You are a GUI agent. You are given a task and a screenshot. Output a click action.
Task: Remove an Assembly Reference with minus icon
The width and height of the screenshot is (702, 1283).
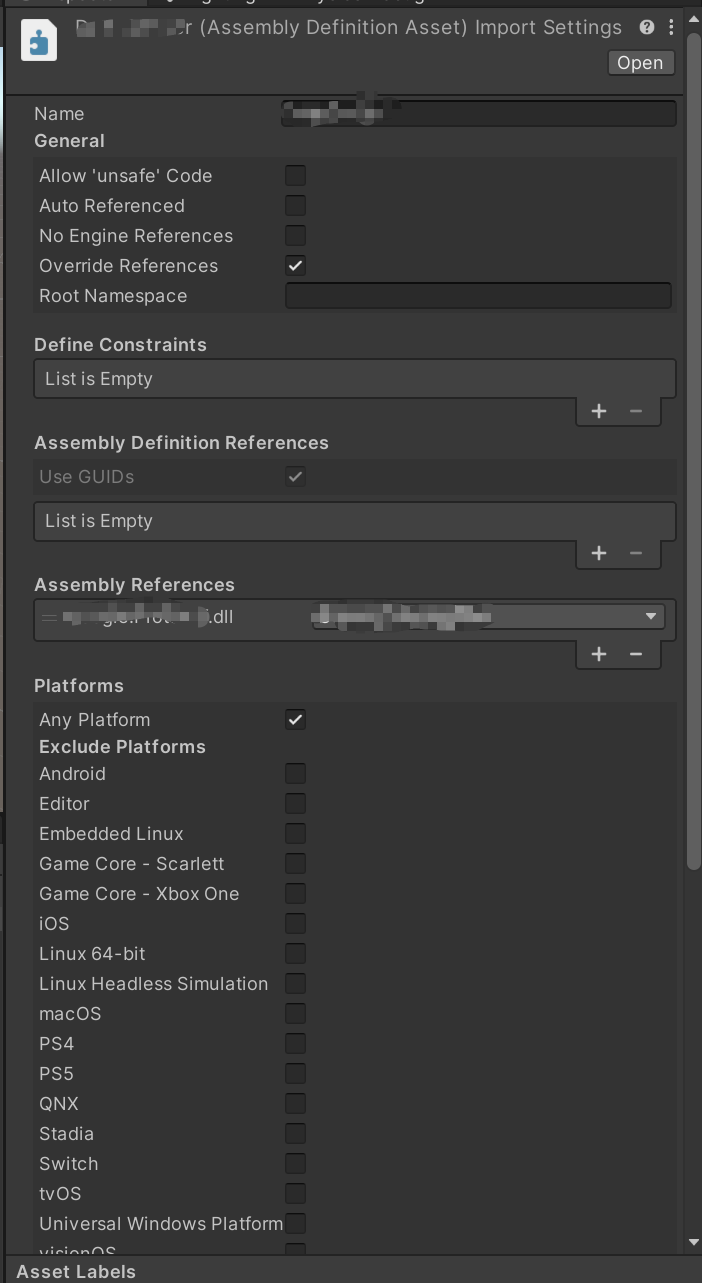point(635,654)
